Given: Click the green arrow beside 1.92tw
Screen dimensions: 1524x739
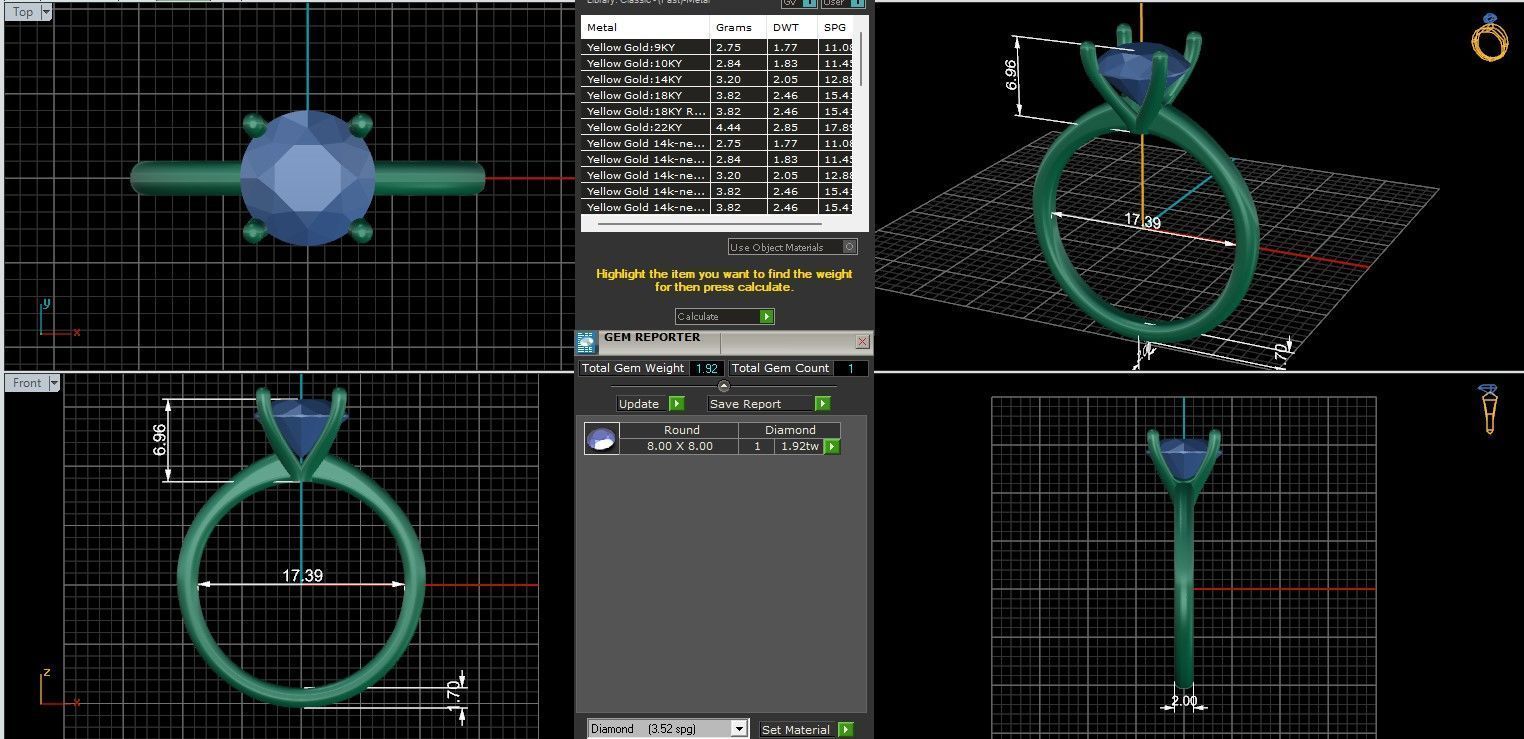Looking at the screenshot, I should [x=831, y=447].
